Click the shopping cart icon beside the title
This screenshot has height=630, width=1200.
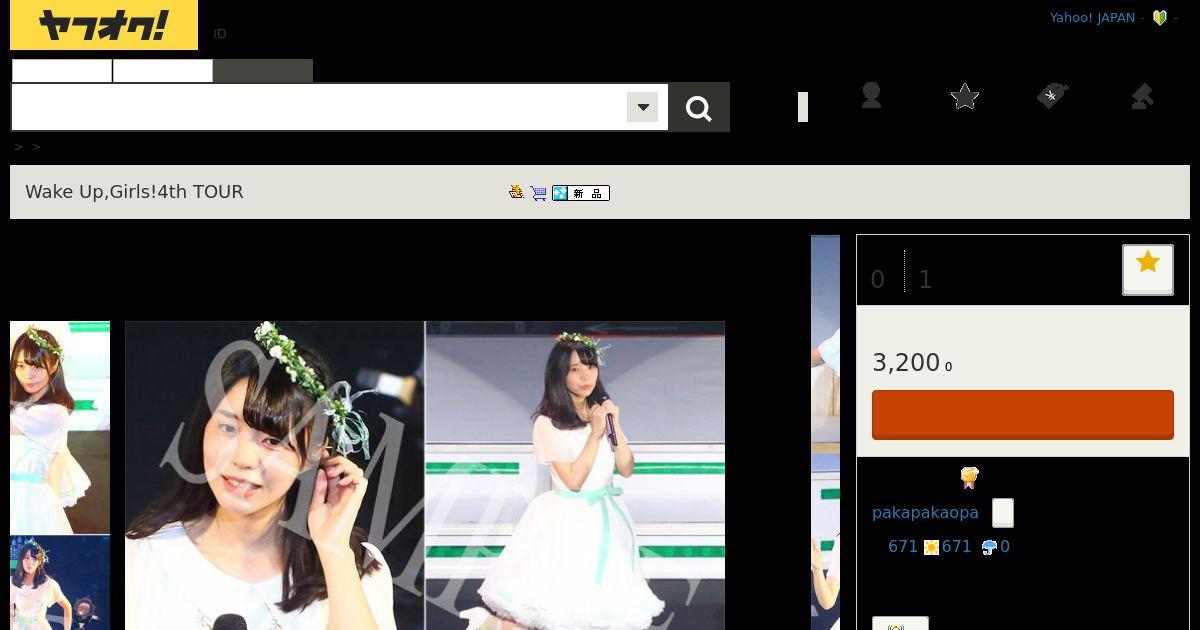tap(539, 192)
